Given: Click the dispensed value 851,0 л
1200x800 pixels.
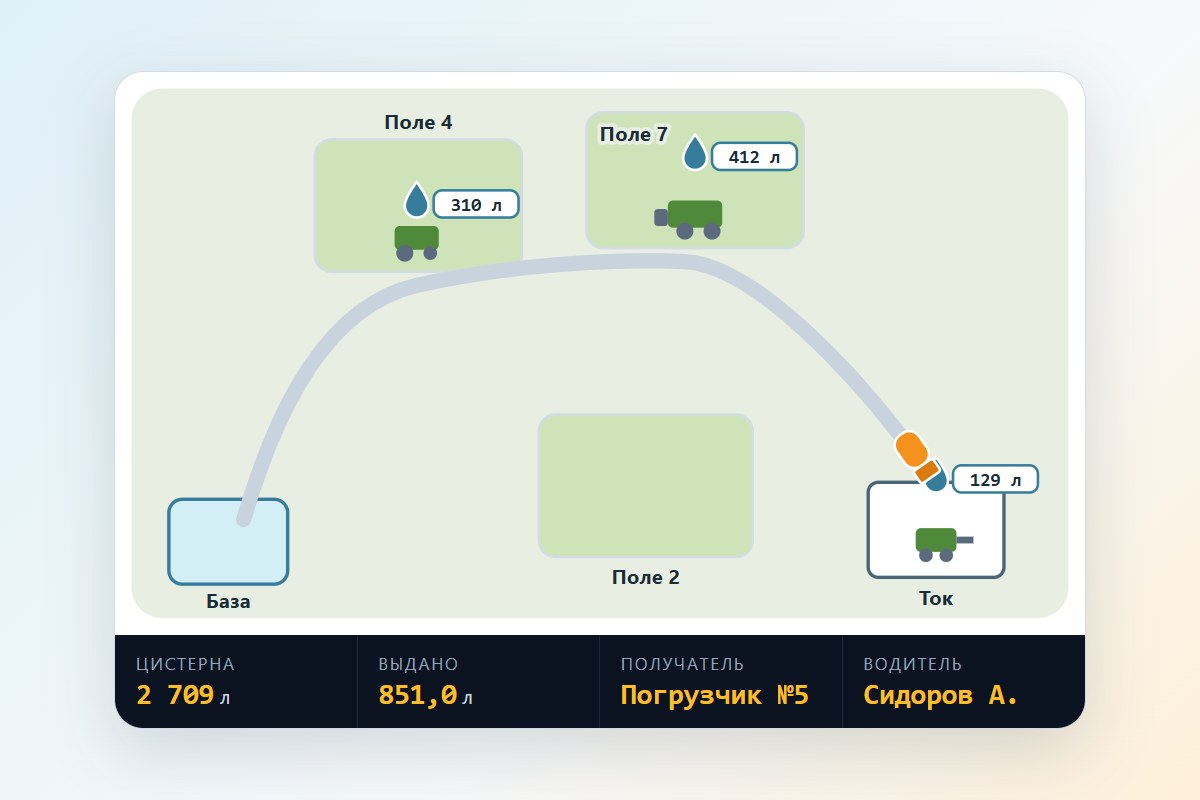Looking at the screenshot, I should (425, 695).
